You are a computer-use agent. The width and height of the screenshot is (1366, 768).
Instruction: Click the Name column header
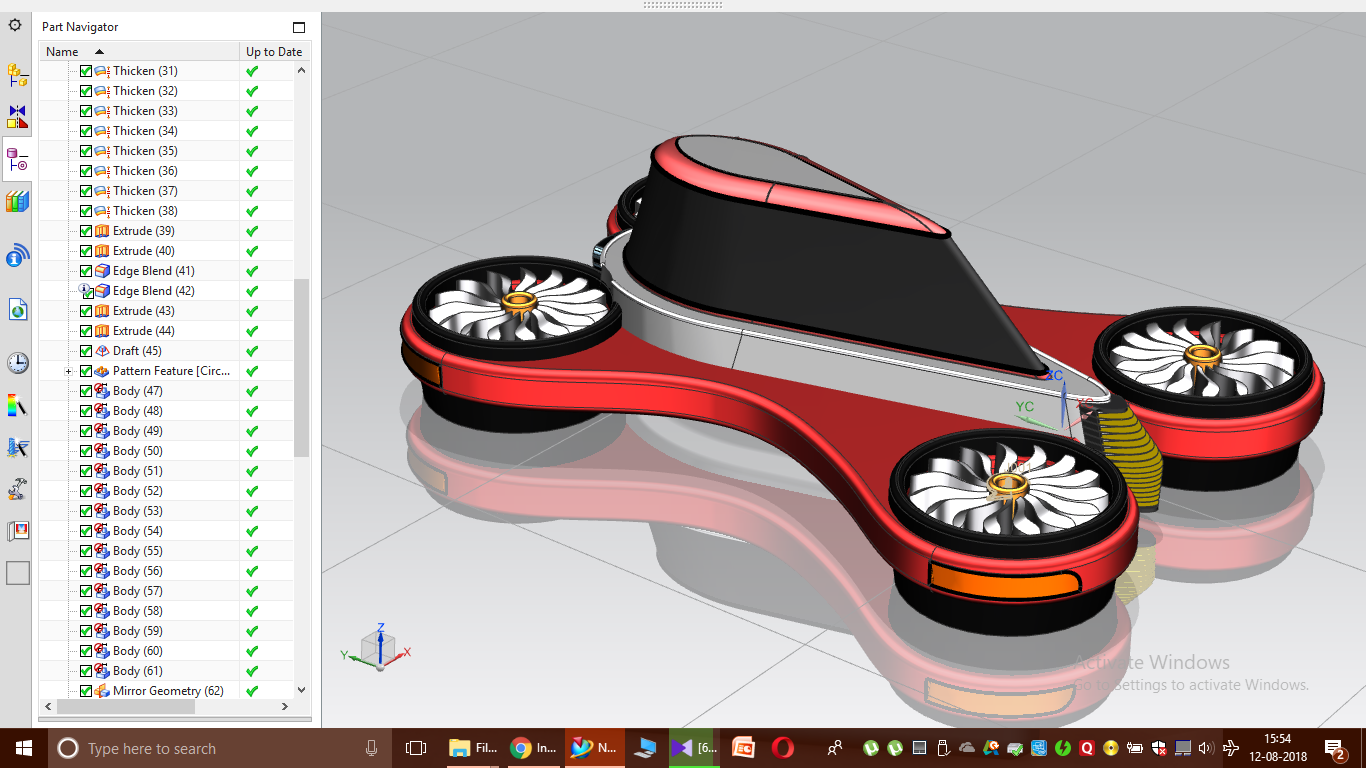(140, 51)
